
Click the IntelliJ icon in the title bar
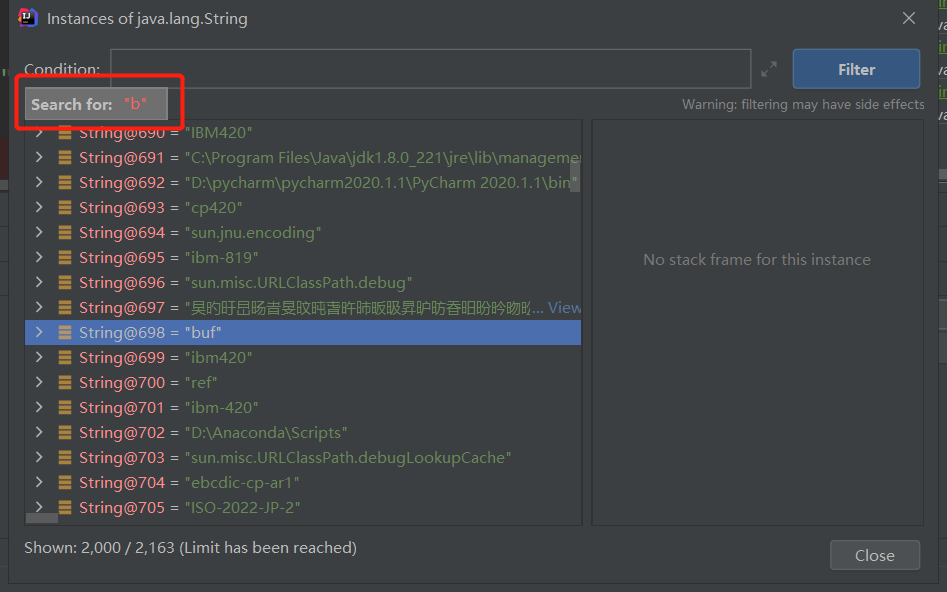tap(28, 18)
